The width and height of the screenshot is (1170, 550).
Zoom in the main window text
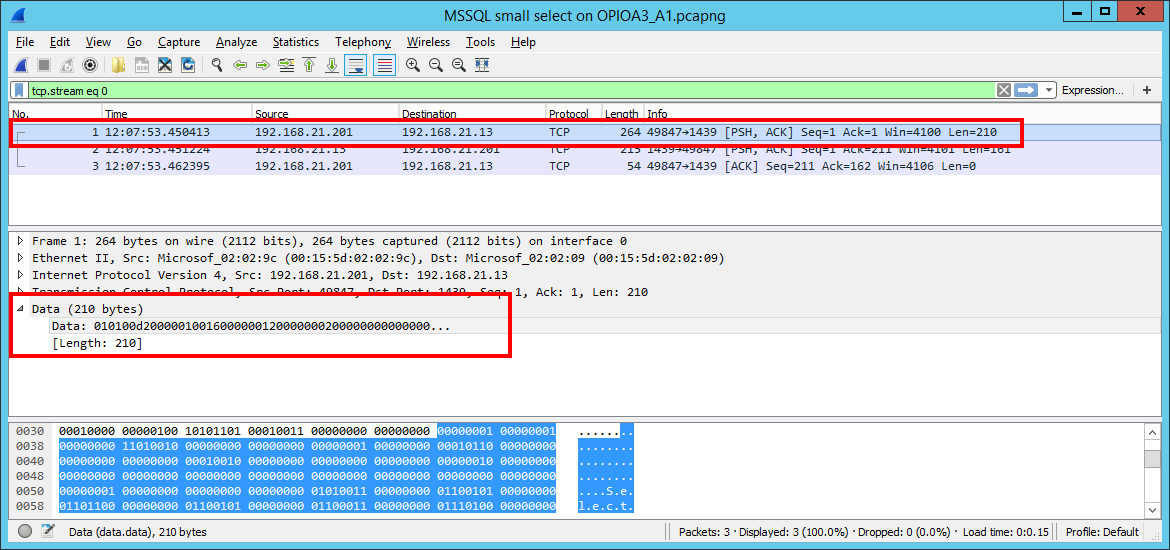(x=413, y=65)
